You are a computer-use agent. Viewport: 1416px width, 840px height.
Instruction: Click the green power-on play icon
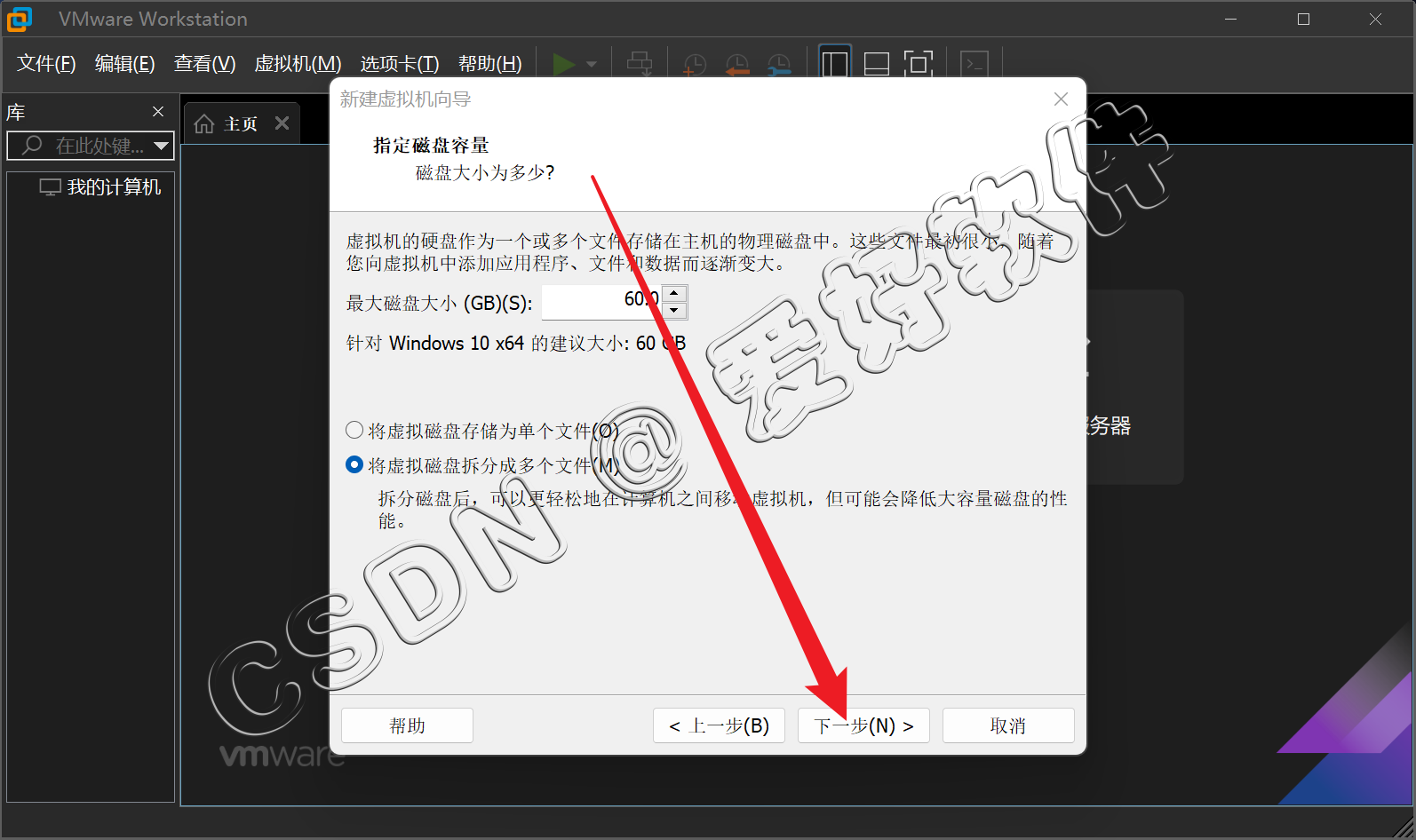[x=563, y=64]
